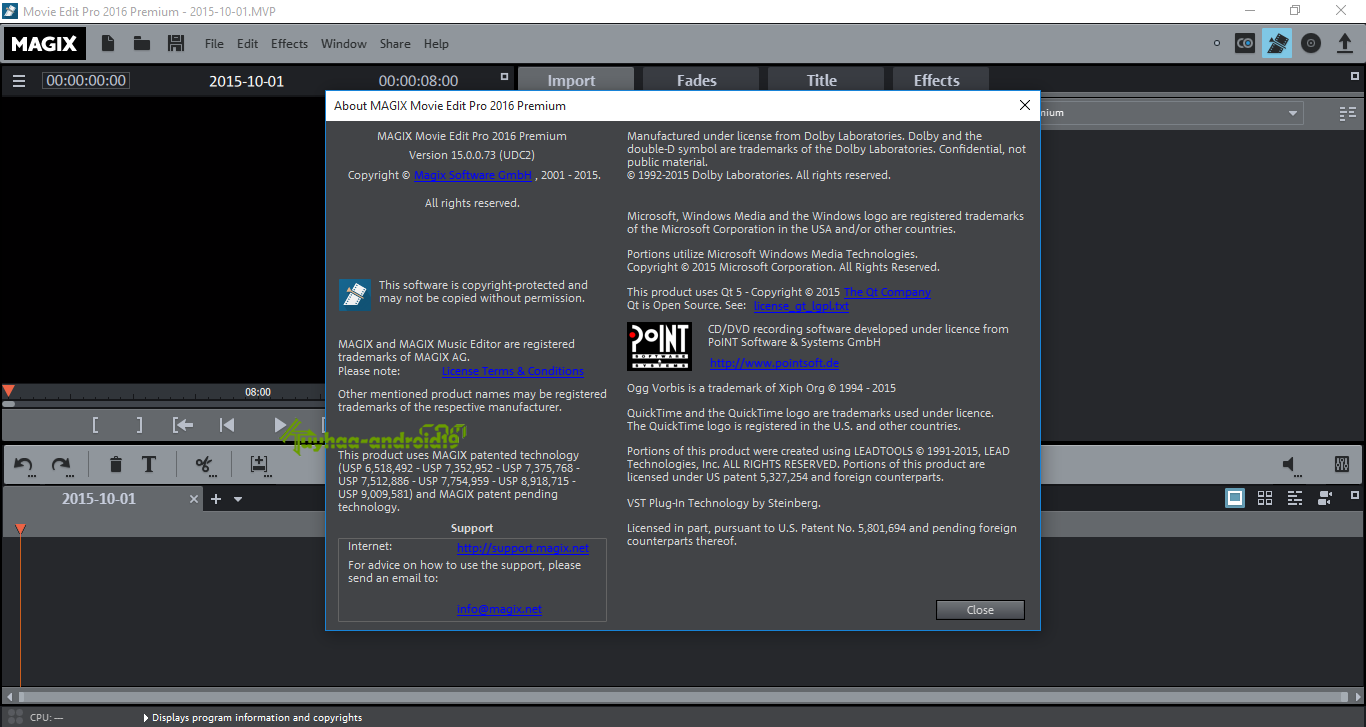1366x727 pixels.
Task: Open the File menu
Action: [x=214, y=44]
